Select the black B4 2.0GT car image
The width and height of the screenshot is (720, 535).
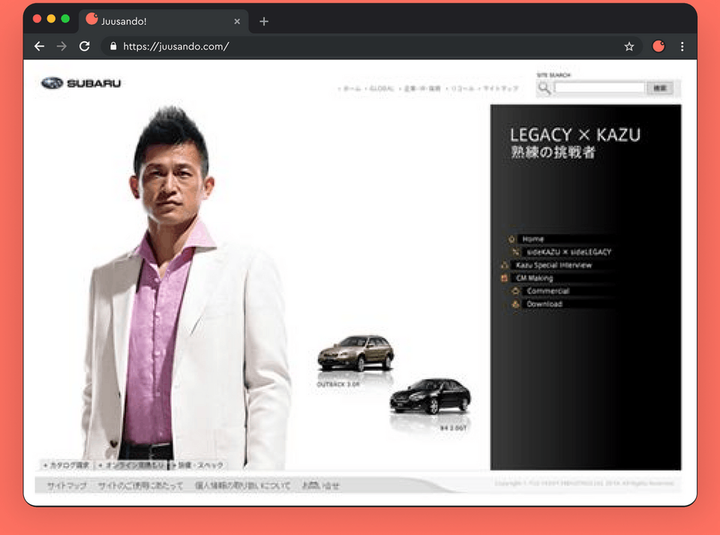(430, 396)
